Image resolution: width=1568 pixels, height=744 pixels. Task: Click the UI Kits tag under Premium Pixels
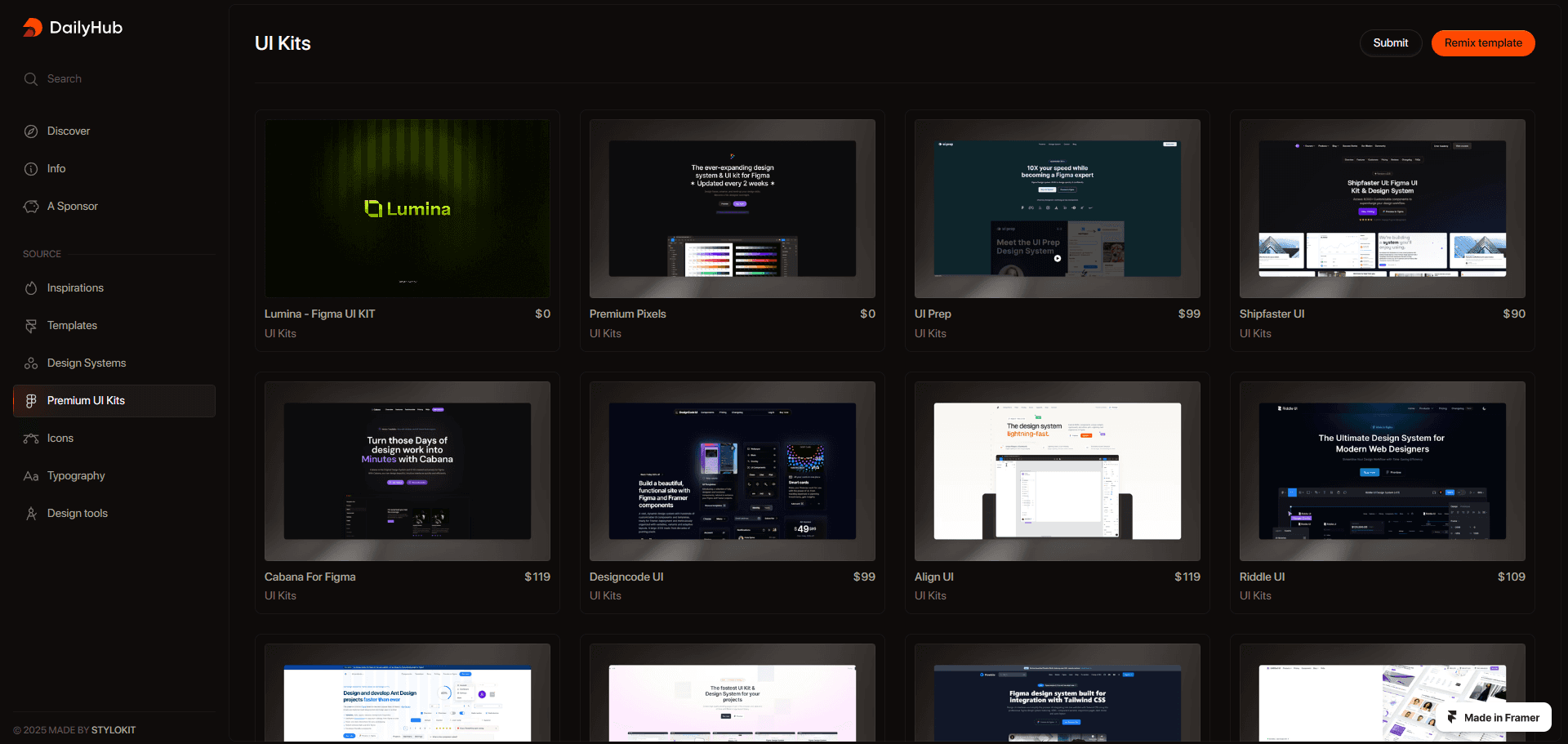(x=605, y=334)
